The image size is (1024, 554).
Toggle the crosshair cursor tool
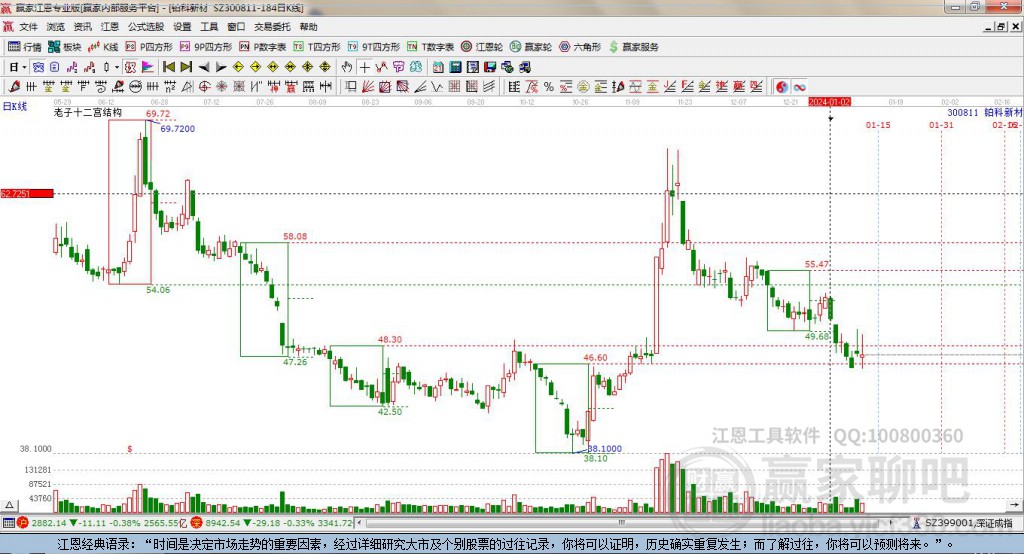tap(364, 67)
